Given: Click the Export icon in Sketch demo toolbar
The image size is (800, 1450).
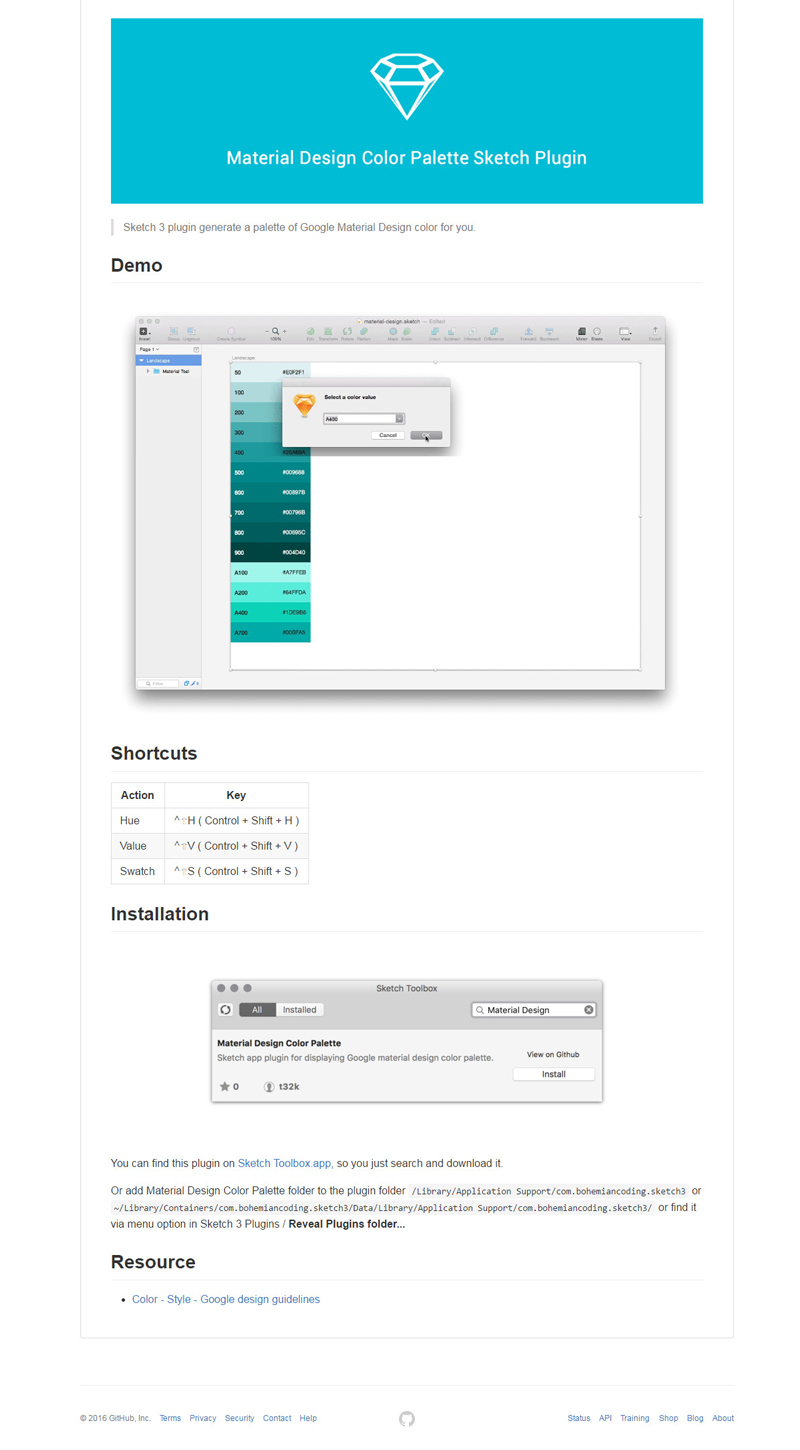Looking at the screenshot, I should pos(655,333).
